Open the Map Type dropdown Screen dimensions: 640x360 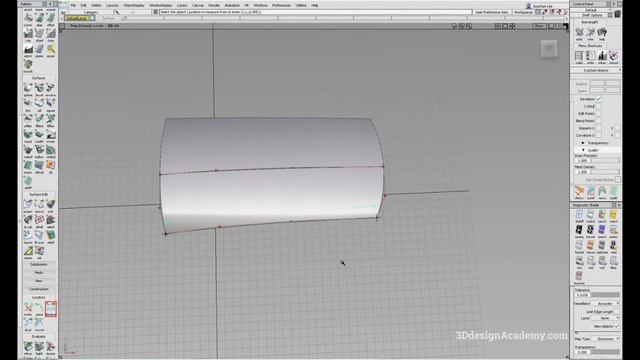[x=606, y=339]
